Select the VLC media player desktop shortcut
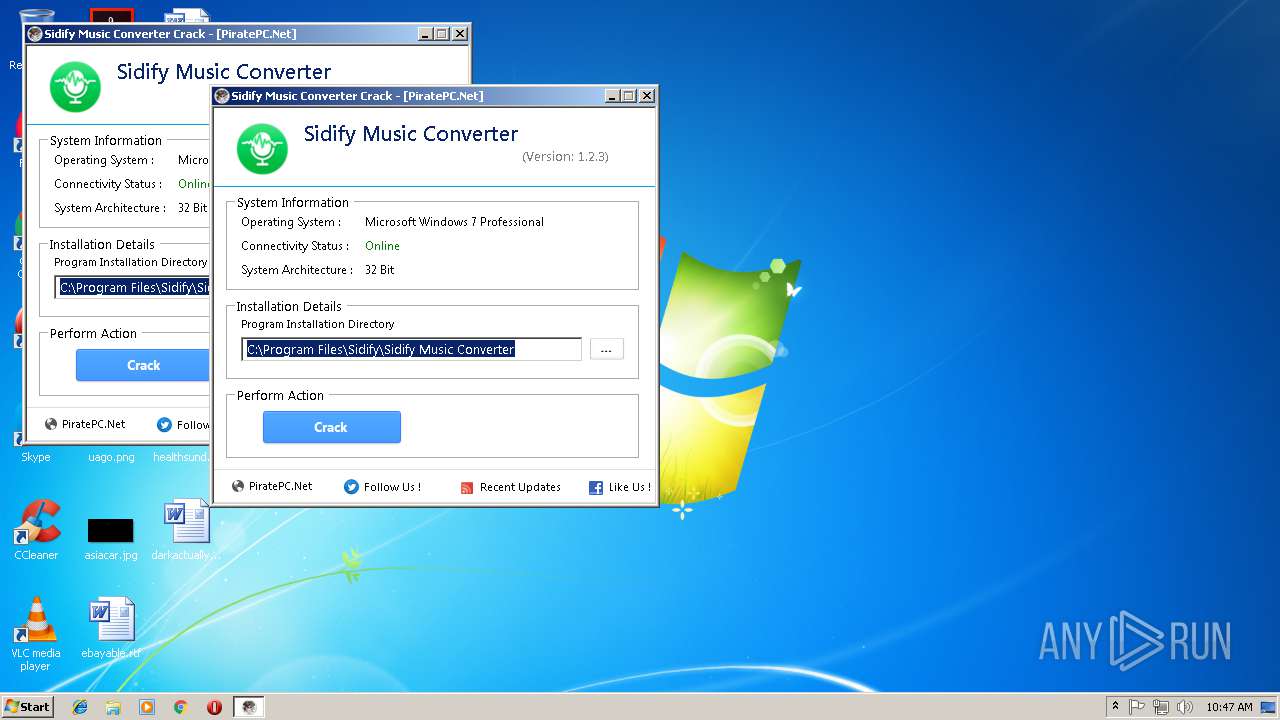This screenshot has height=720, width=1280. click(35, 633)
